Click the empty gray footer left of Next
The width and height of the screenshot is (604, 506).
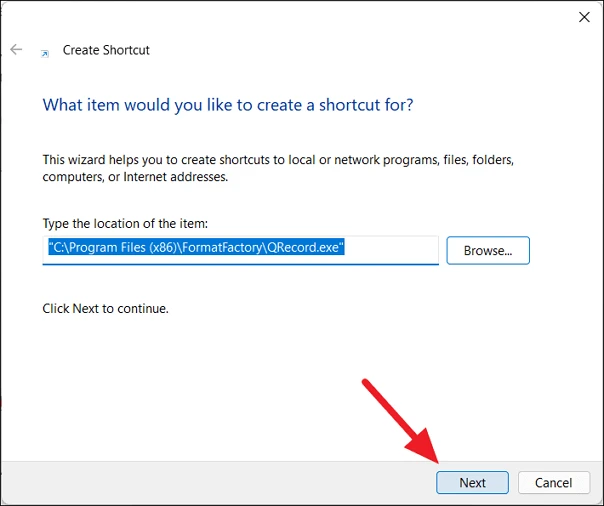(200, 482)
